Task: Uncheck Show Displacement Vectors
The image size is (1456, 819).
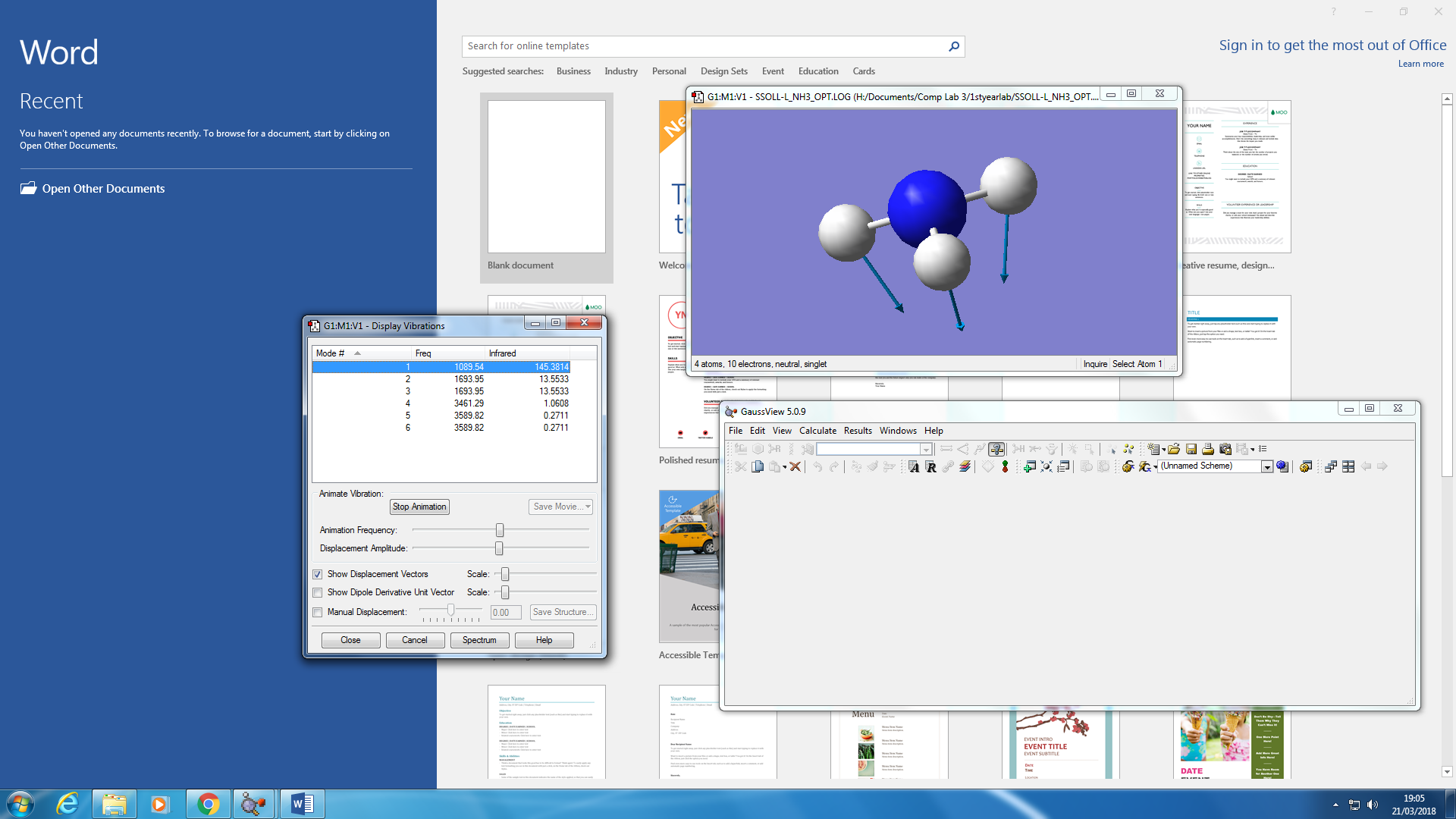Action: coord(318,574)
